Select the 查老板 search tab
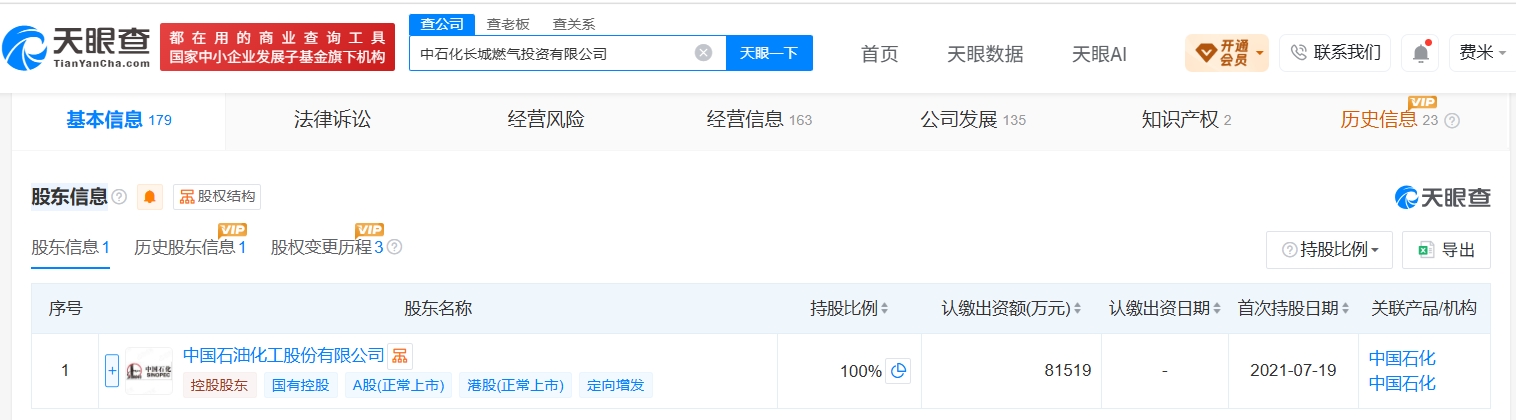The width and height of the screenshot is (1516, 420). tap(507, 24)
